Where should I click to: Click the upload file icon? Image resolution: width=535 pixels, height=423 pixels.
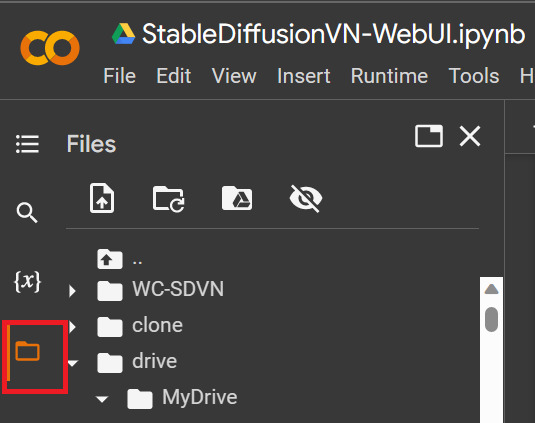click(102, 198)
